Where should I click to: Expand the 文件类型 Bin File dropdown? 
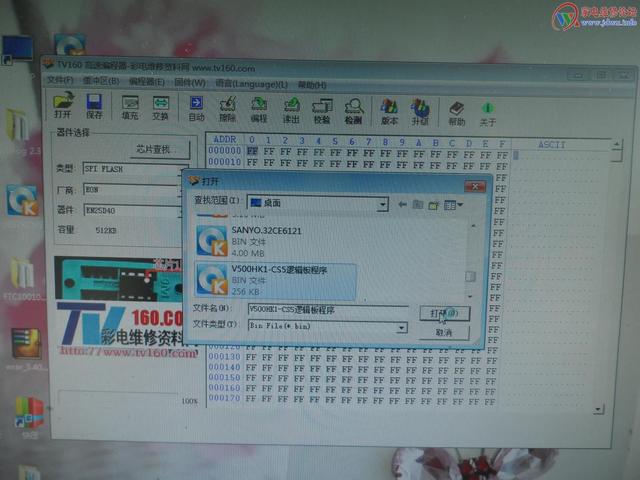[402, 327]
